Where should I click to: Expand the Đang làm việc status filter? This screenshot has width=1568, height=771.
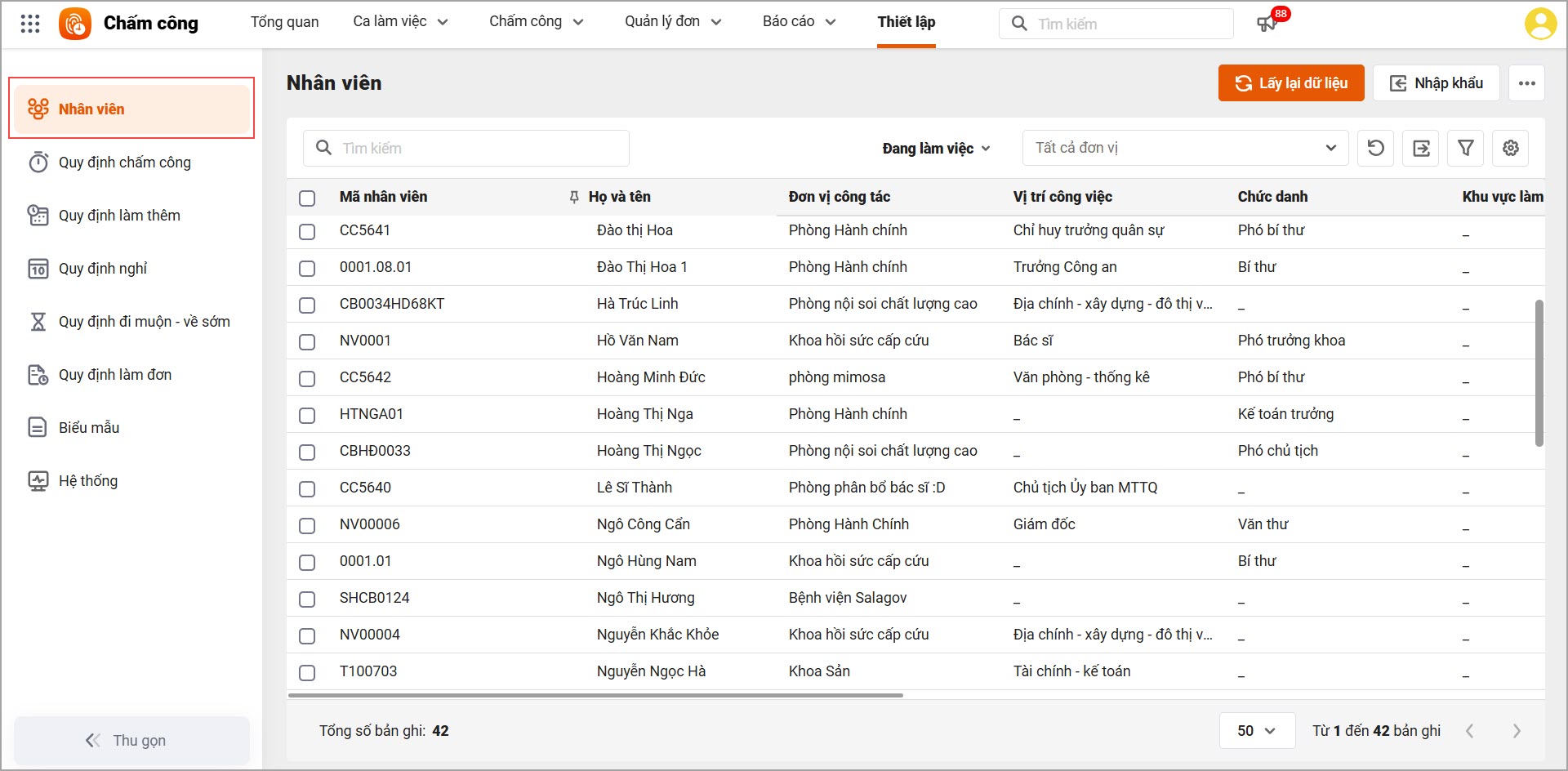(936, 148)
